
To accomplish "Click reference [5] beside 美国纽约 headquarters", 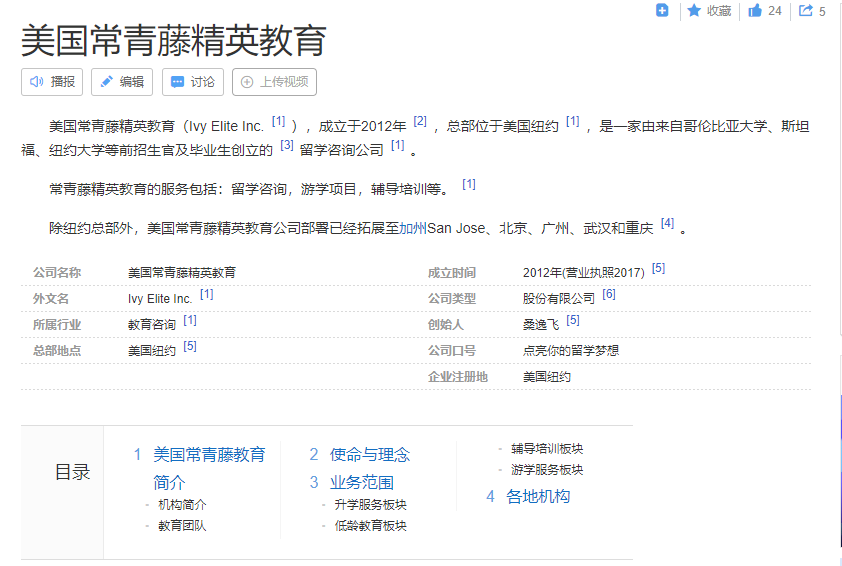I will (190, 346).
